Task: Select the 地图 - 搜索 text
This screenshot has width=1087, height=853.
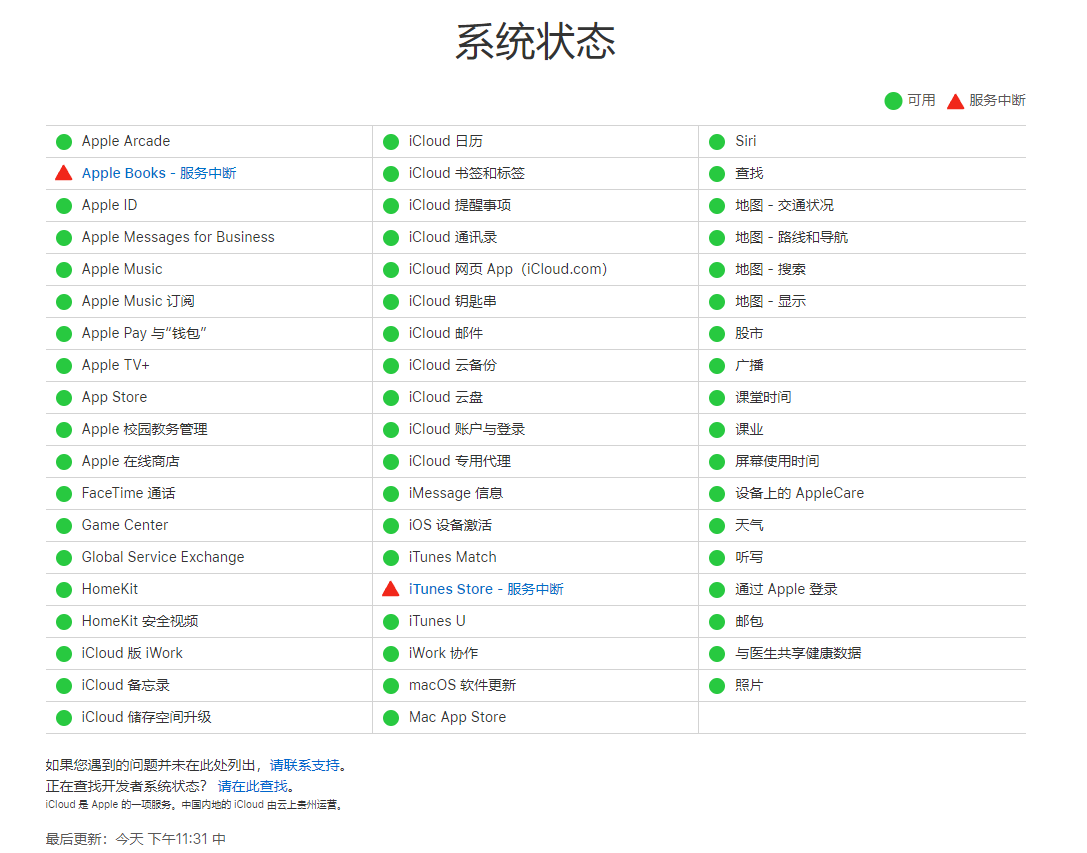Action: pos(770,269)
